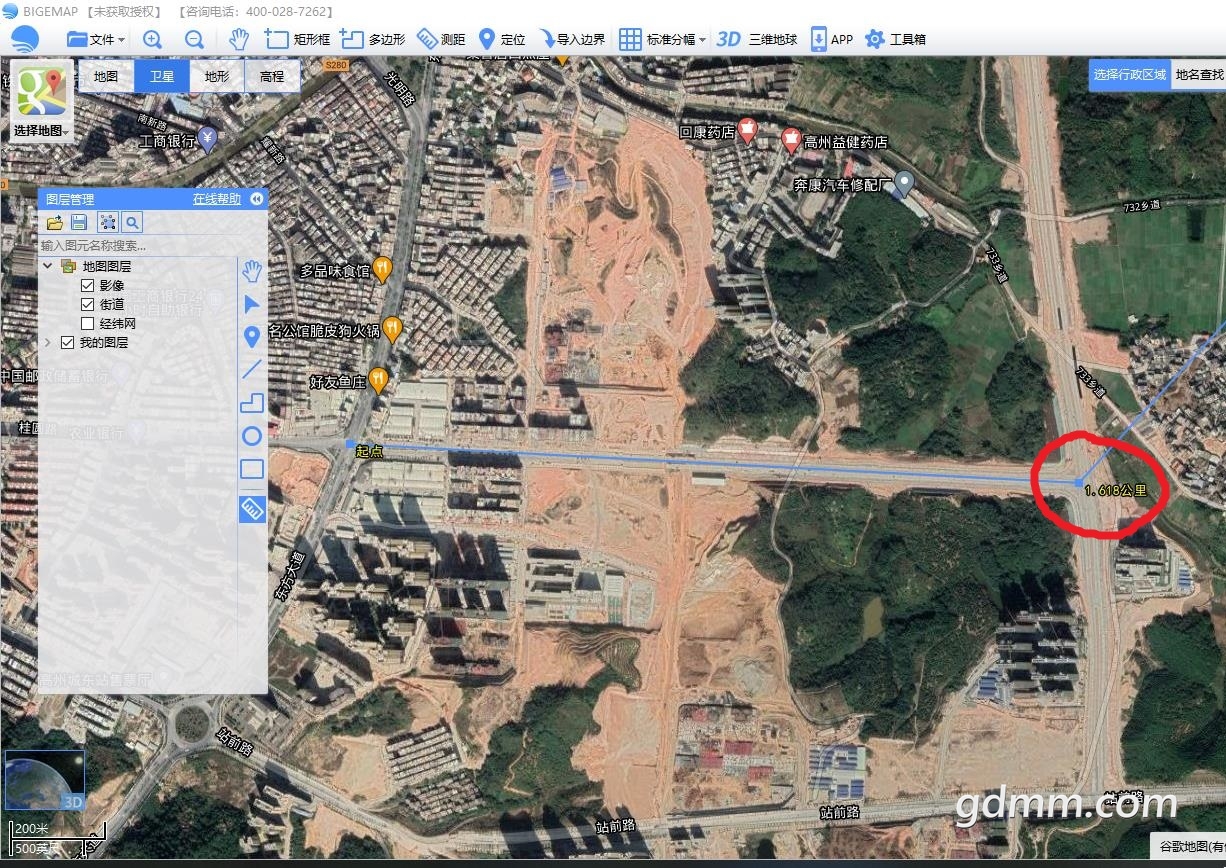Click the 名公馆脆皮狗火锅 restaurant marker
The width and height of the screenshot is (1226, 868).
click(x=393, y=327)
